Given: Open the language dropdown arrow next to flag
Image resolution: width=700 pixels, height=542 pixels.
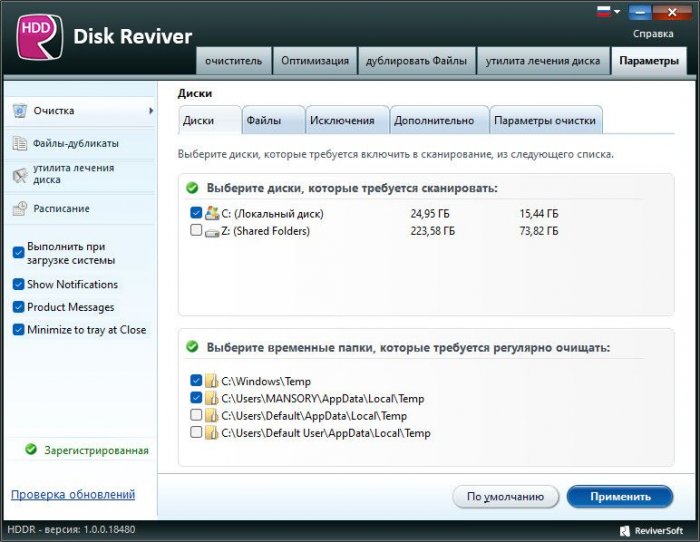Looking at the screenshot, I should 617,12.
